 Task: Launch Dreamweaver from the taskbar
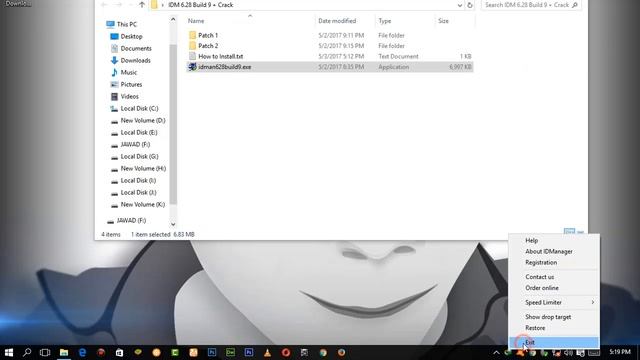tap(230, 352)
